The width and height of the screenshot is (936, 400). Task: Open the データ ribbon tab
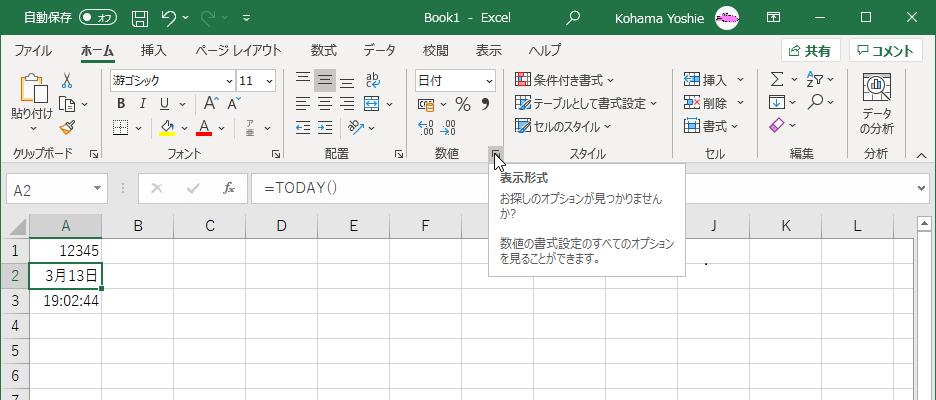point(379,50)
